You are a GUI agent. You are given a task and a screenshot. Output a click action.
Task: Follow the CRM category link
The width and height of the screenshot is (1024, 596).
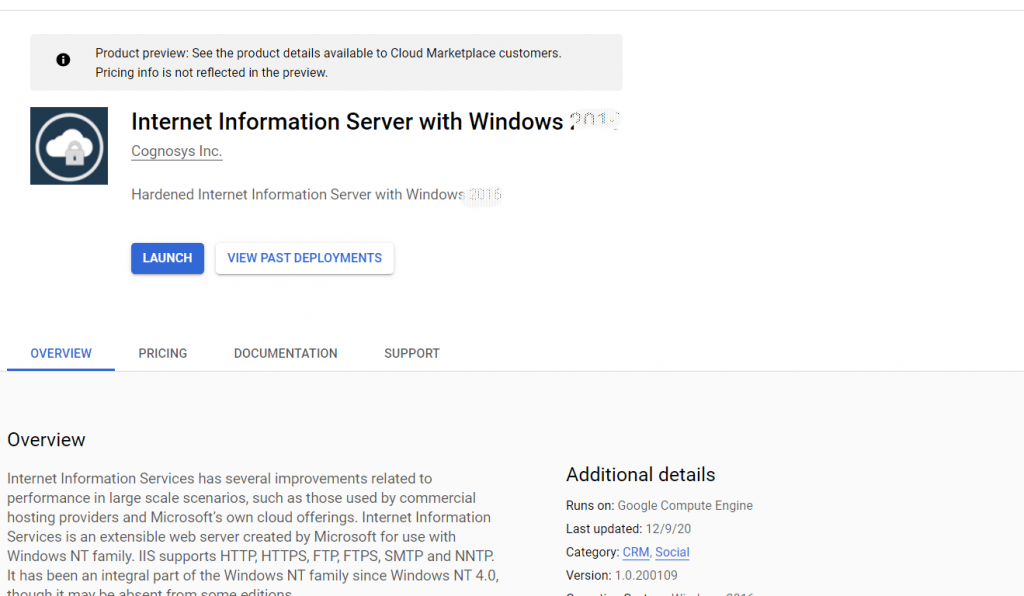click(635, 552)
